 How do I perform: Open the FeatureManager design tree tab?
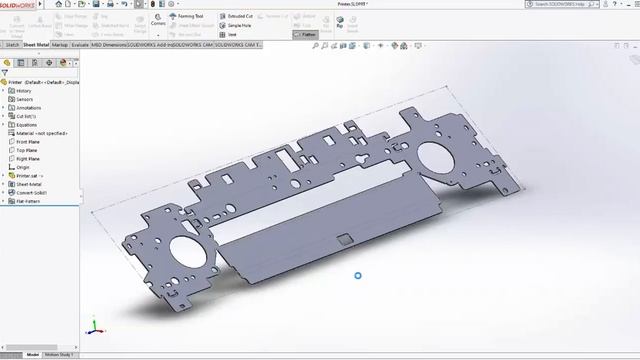pyautogui.click(x=7, y=63)
